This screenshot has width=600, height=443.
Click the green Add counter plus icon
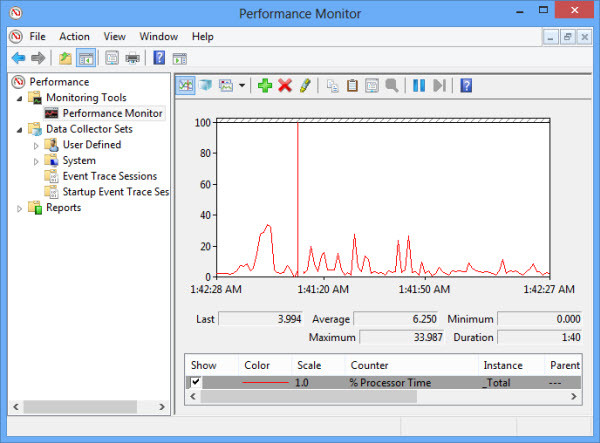(265, 85)
